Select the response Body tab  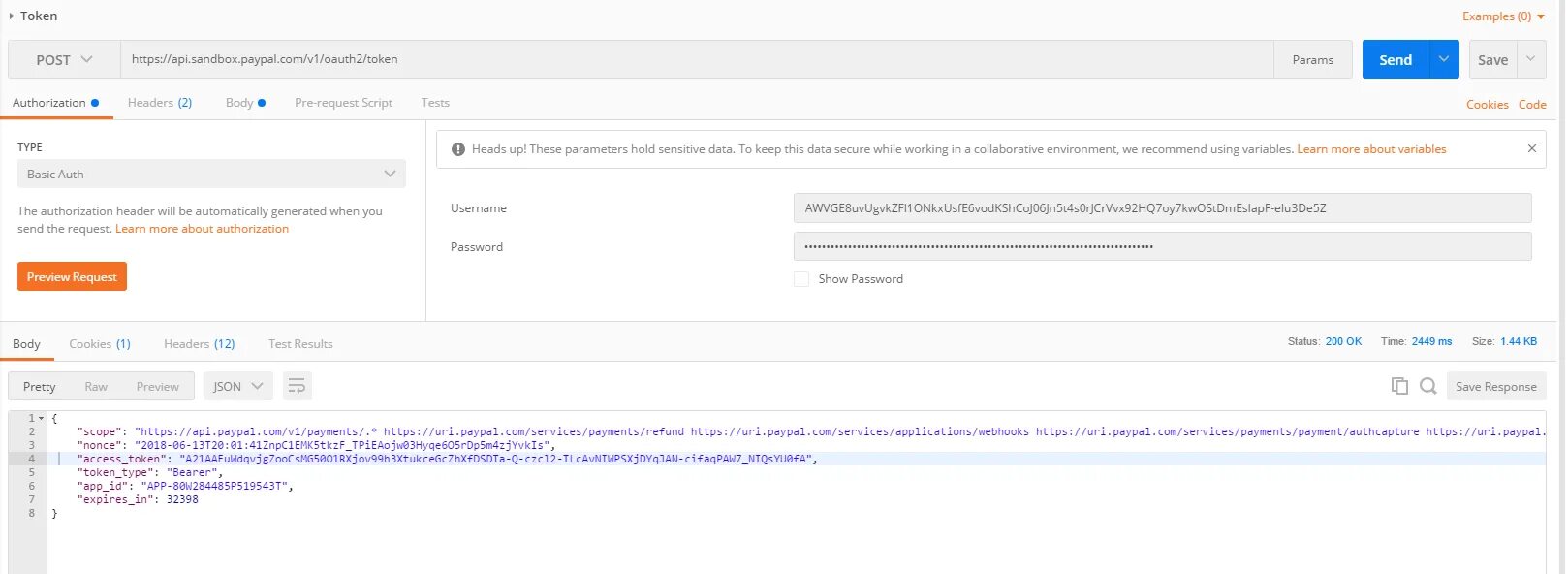pos(26,343)
